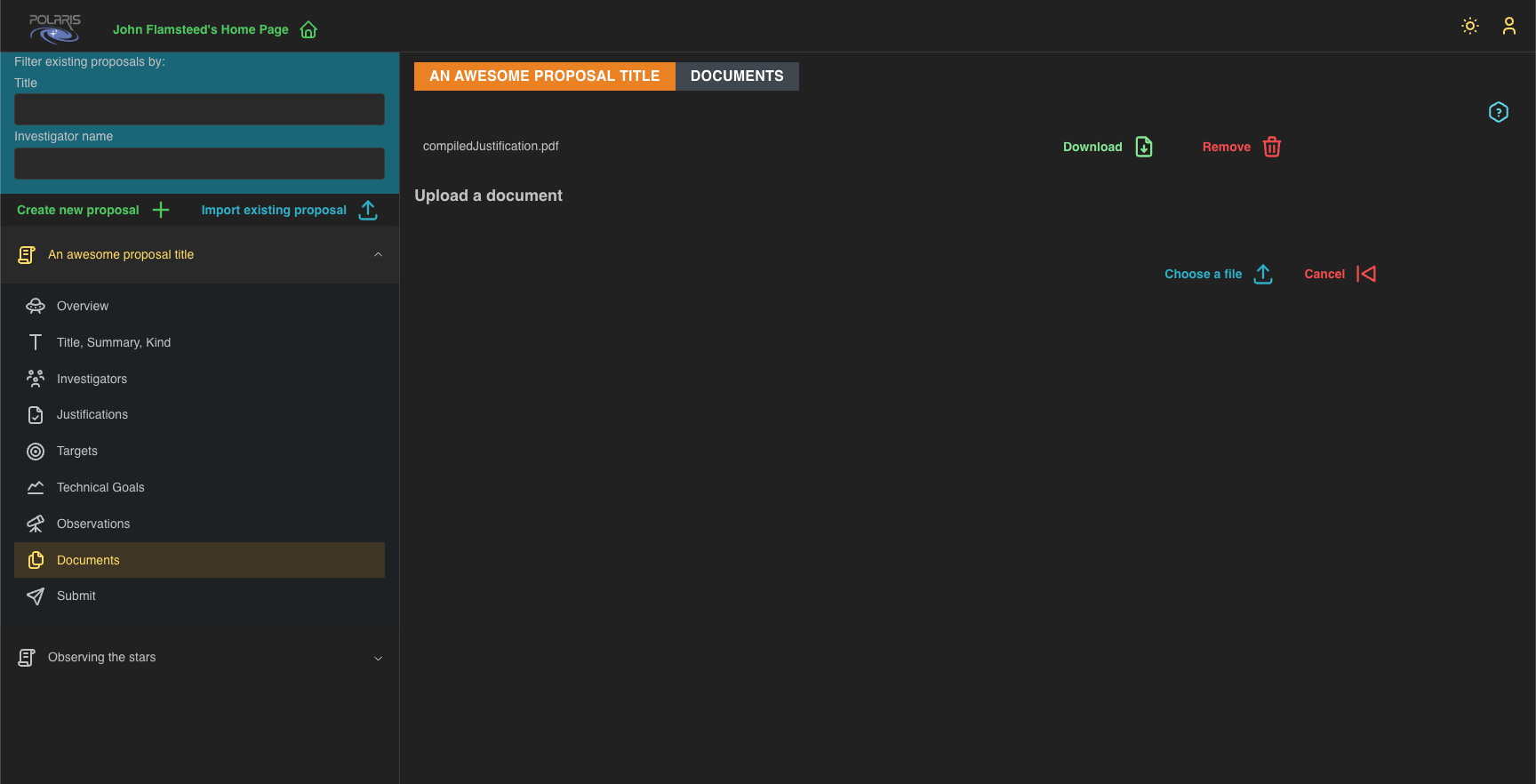
Task: Click the Remove trash can icon
Action: pyautogui.click(x=1272, y=147)
